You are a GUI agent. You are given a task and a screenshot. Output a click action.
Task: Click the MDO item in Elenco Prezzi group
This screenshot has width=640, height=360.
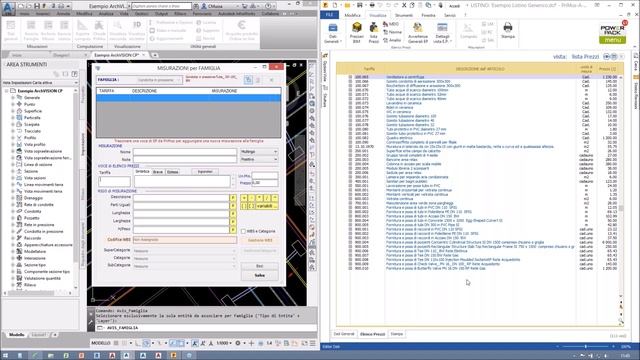391,24
